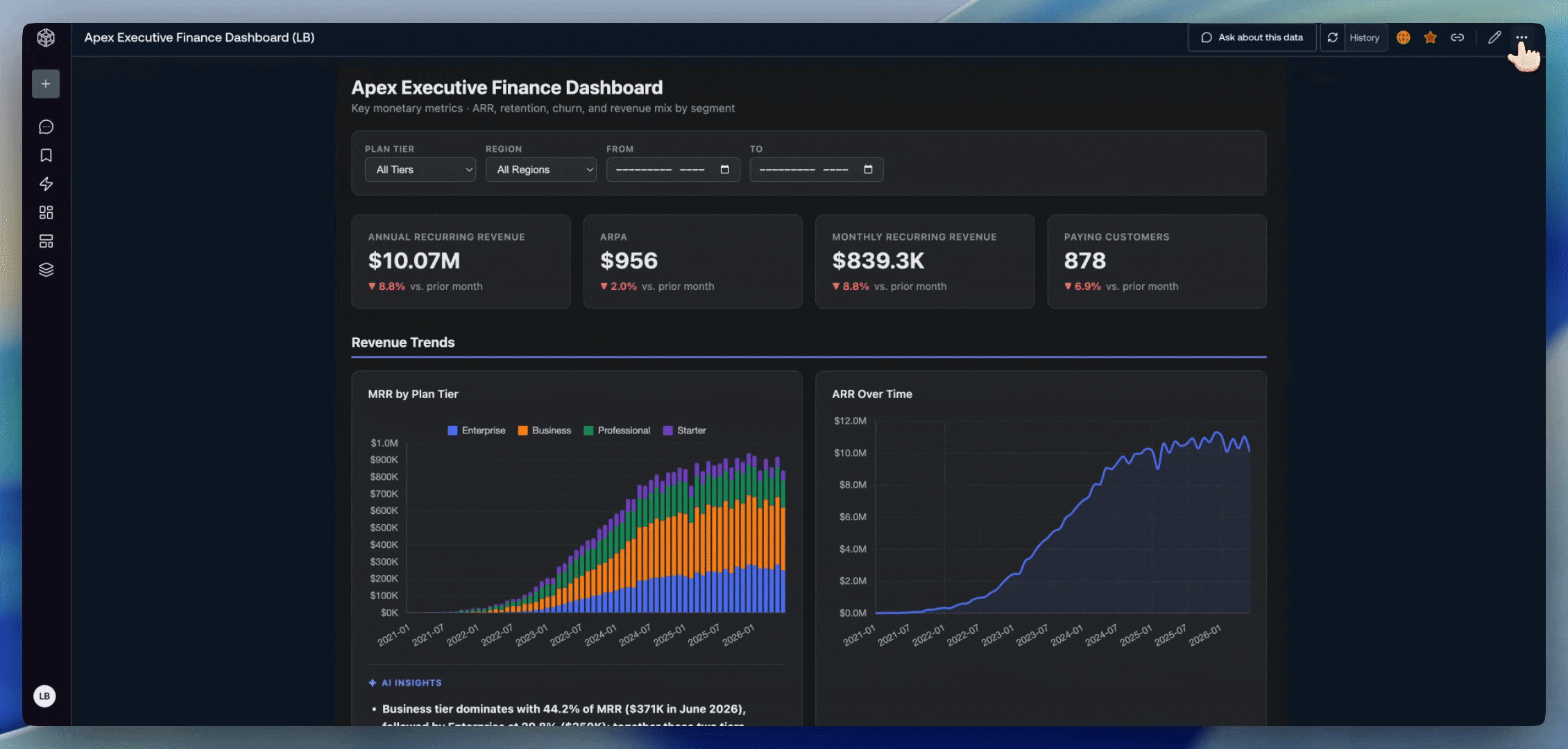Click the layout panels icon in sidebar
Image resolution: width=1568 pixels, height=749 pixels.
pos(46,241)
